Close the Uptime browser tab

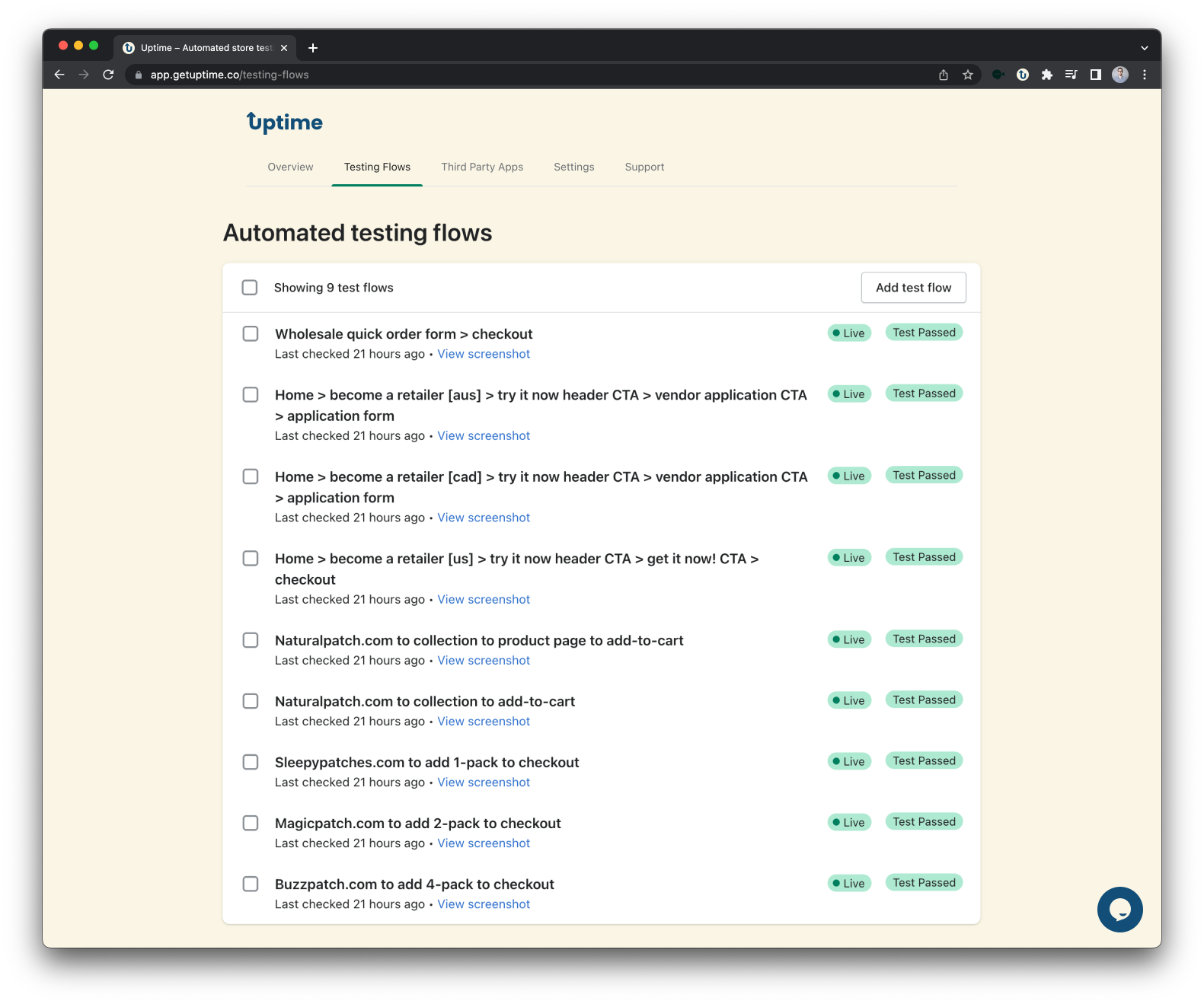pos(284,48)
